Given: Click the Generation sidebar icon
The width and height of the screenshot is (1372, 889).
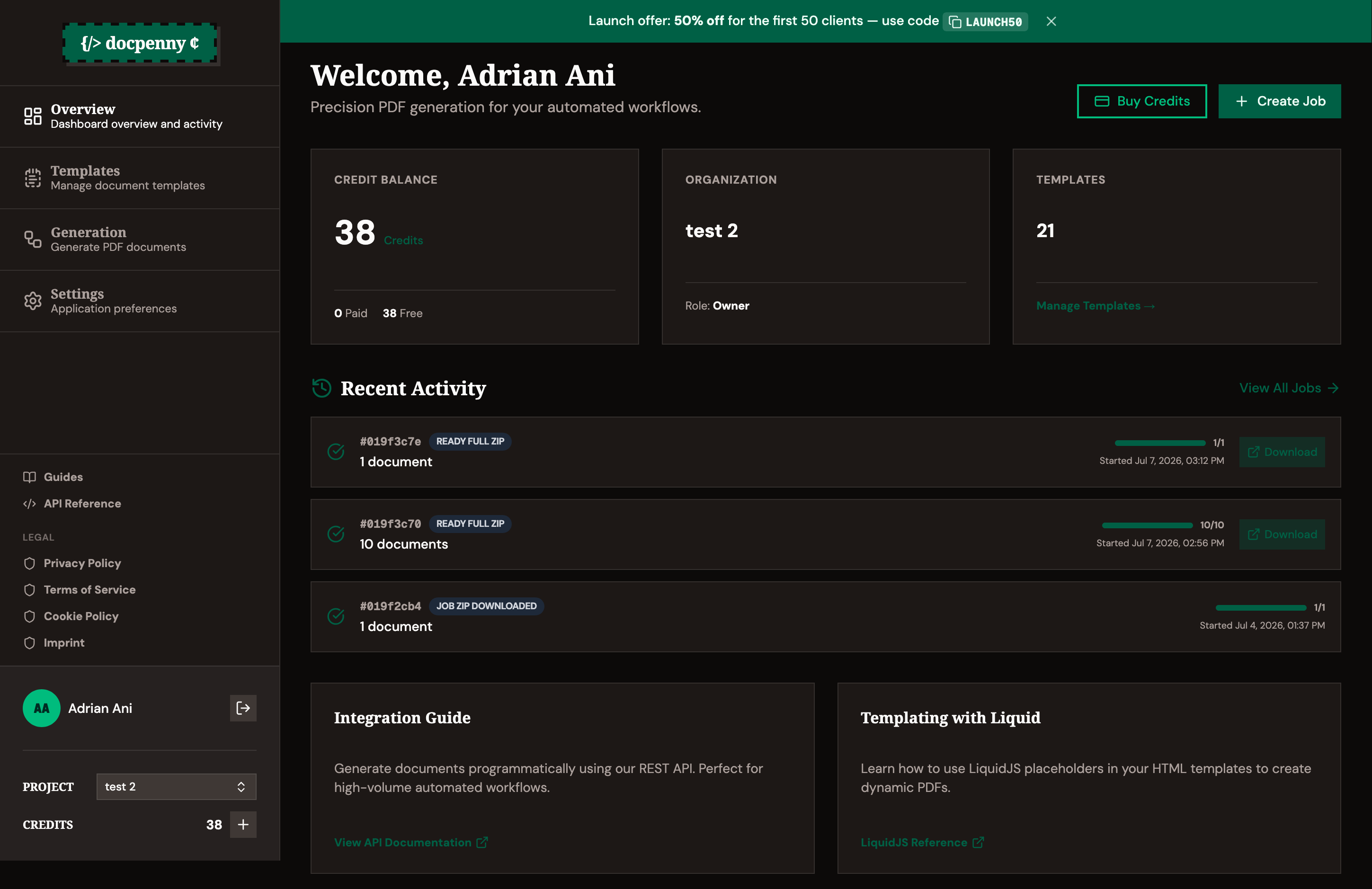Looking at the screenshot, I should pos(33,239).
